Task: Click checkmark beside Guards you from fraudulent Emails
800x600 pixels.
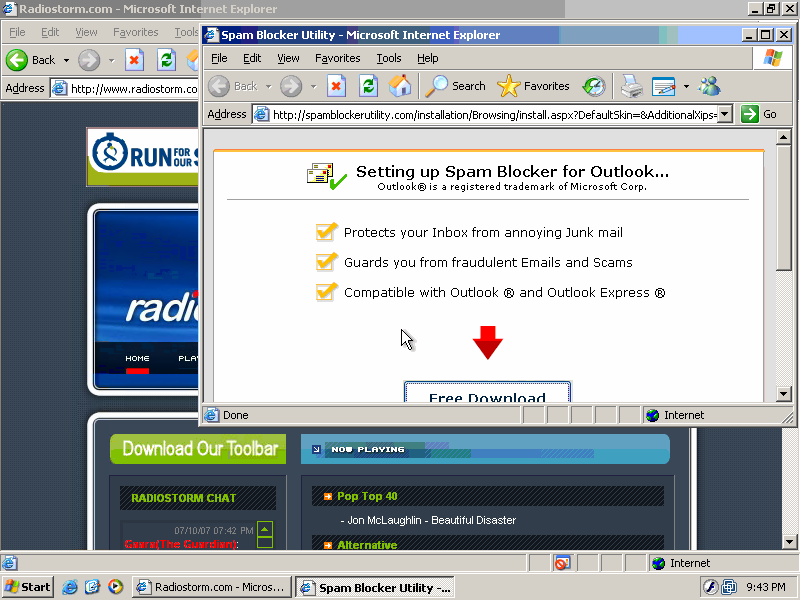Action: [326, 262]
